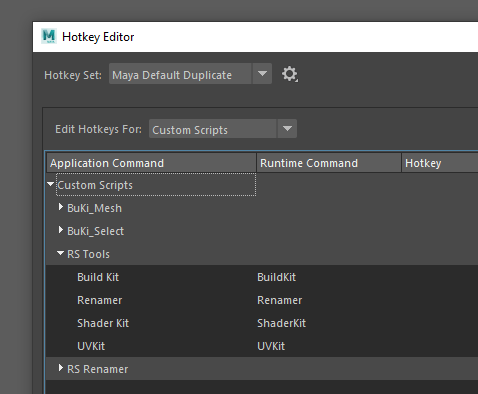Click the Hotkey column header
Viewport: 478px width, 394px height.
tap(440, 163)
